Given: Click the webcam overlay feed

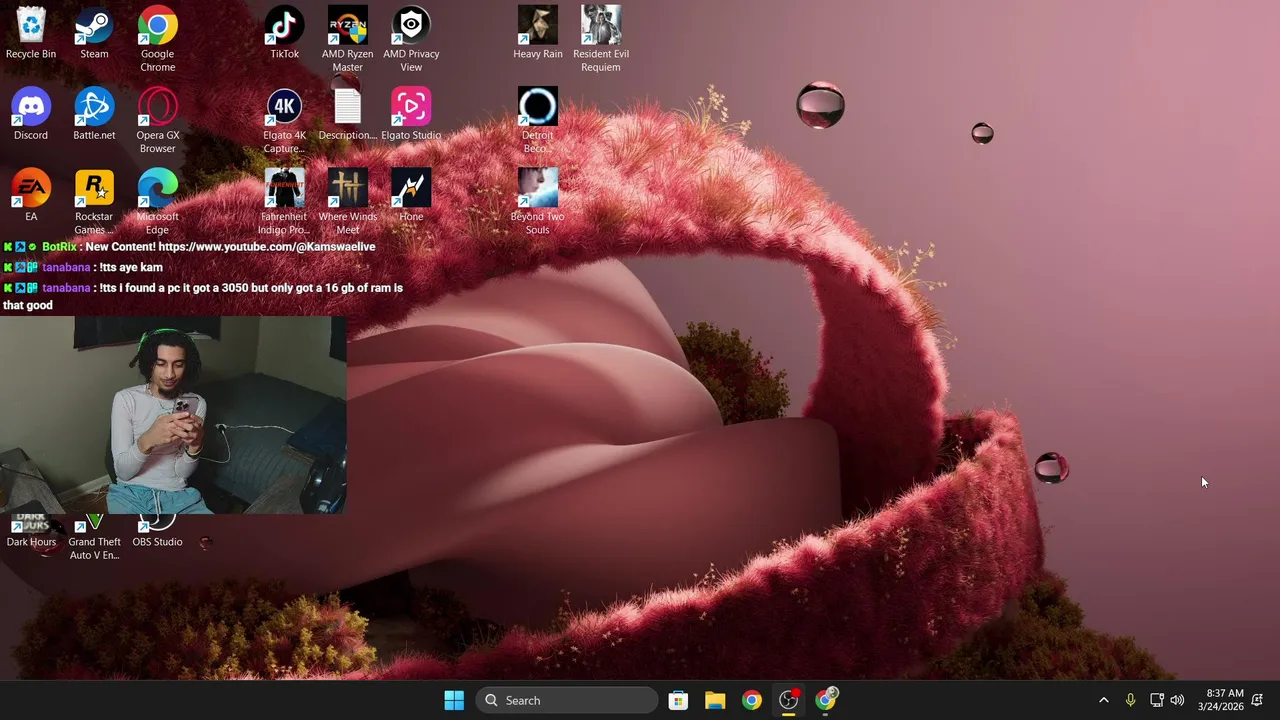Looking at the screenshot, I should pos(173,415).
